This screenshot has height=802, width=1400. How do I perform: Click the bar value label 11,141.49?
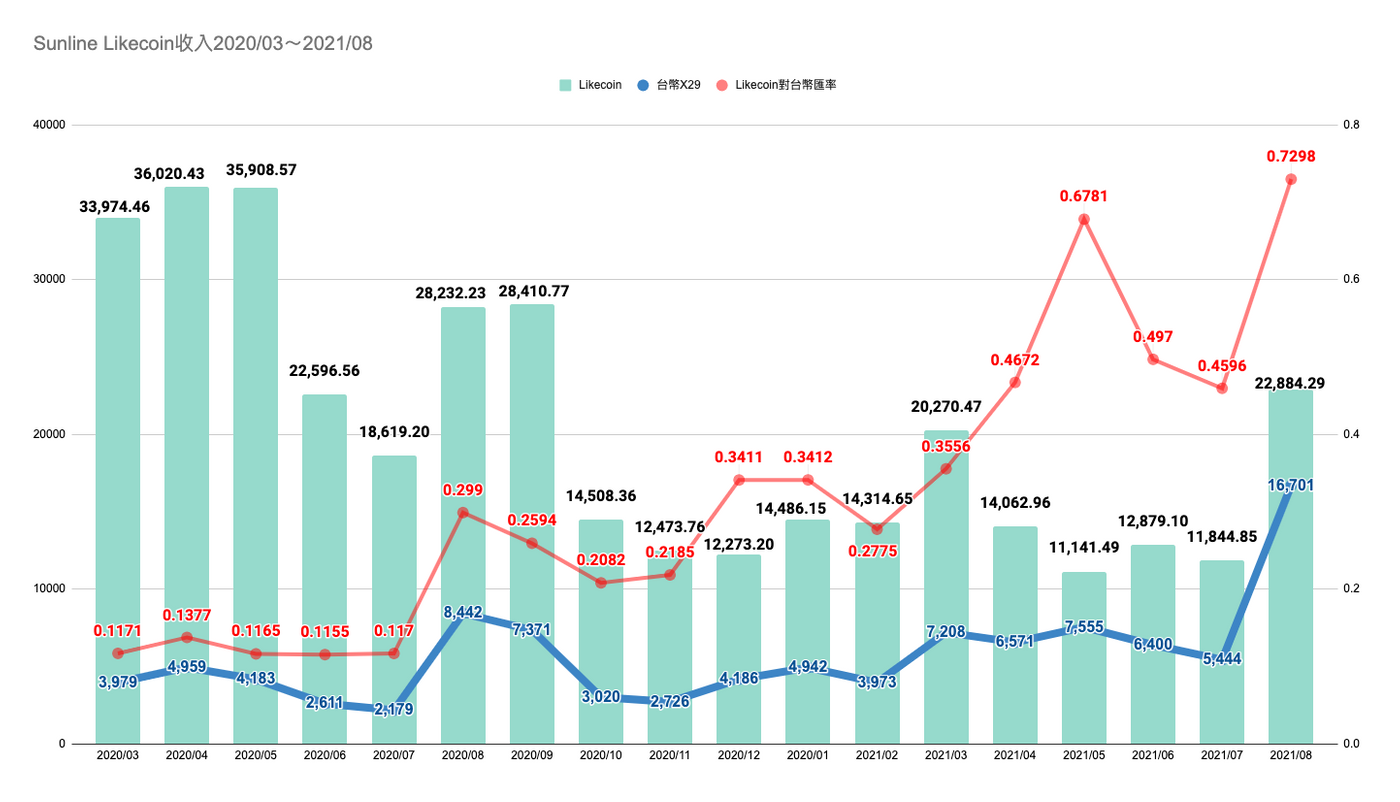coord(1084,547)
